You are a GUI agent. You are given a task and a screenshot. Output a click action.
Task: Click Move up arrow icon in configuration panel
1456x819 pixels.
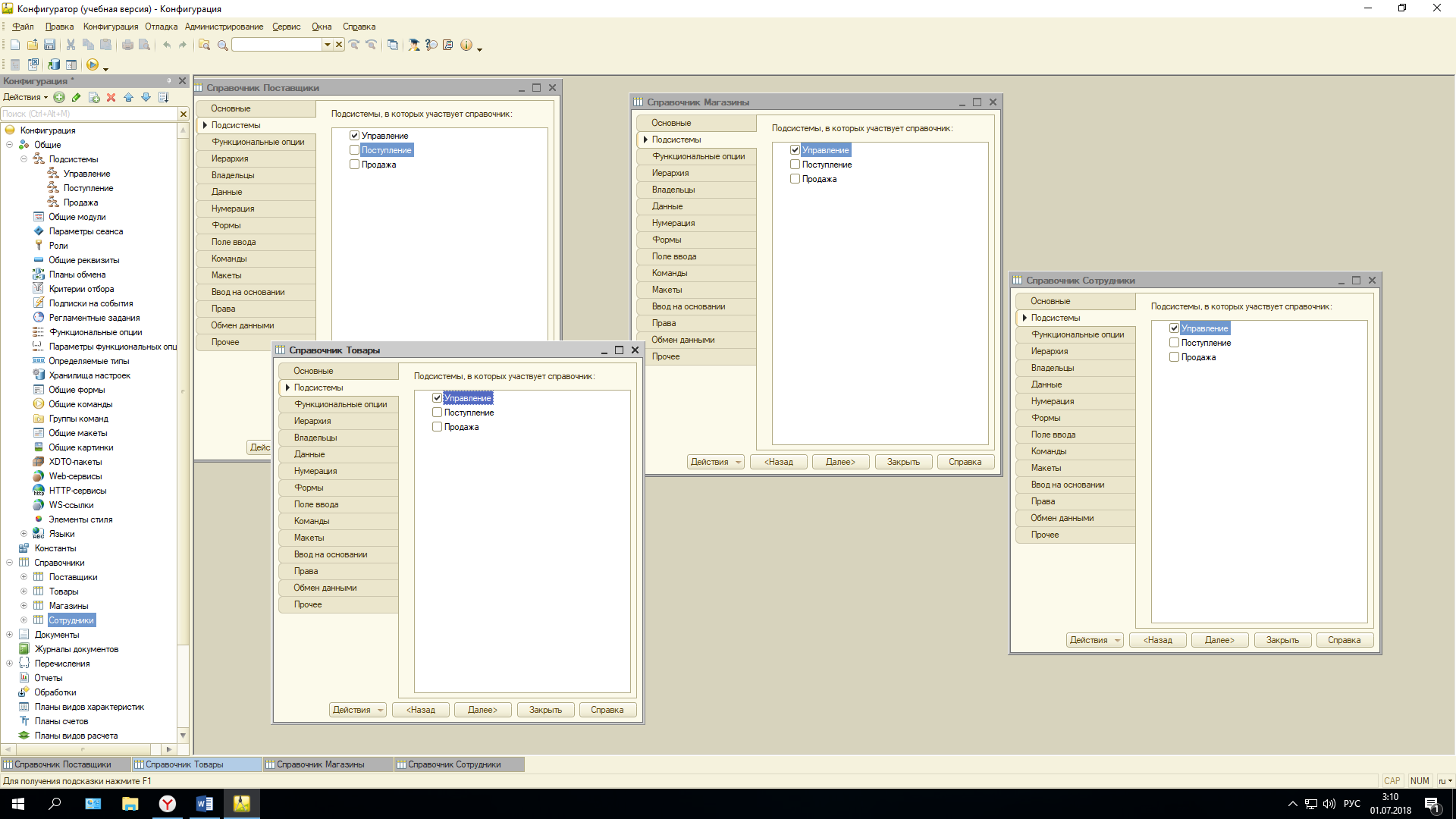pos(128,97)
